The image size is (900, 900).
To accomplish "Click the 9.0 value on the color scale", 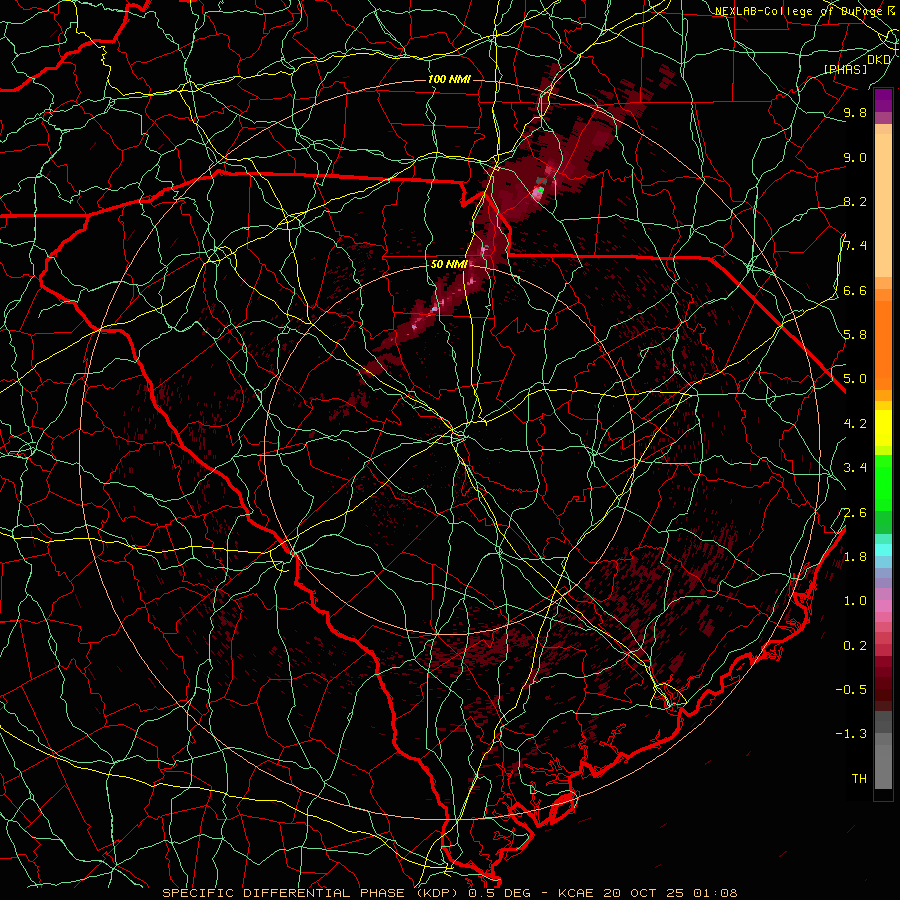I will [x=855, y=157].
